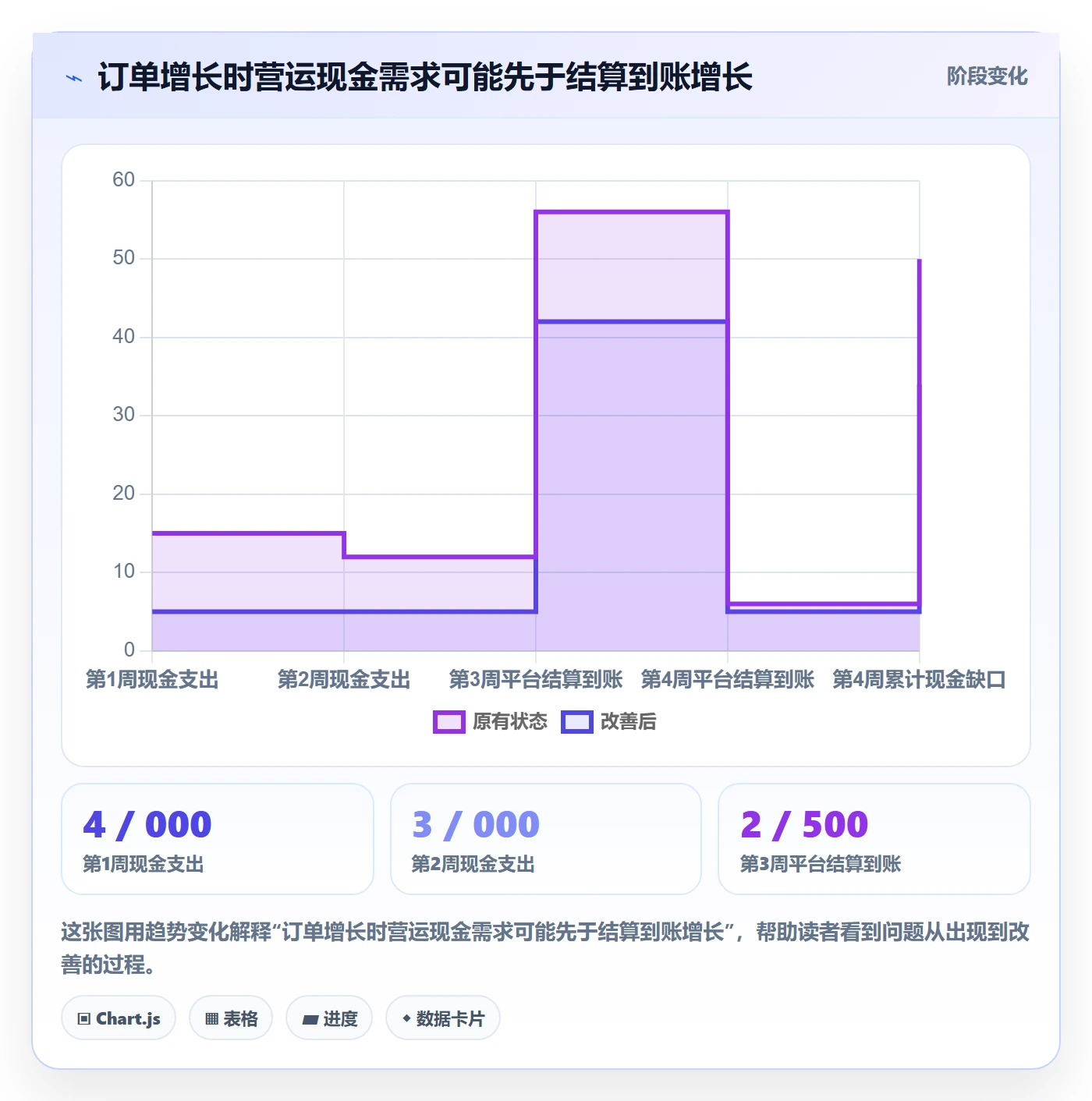Click the y-axis value 10

[x=124, y=572]
